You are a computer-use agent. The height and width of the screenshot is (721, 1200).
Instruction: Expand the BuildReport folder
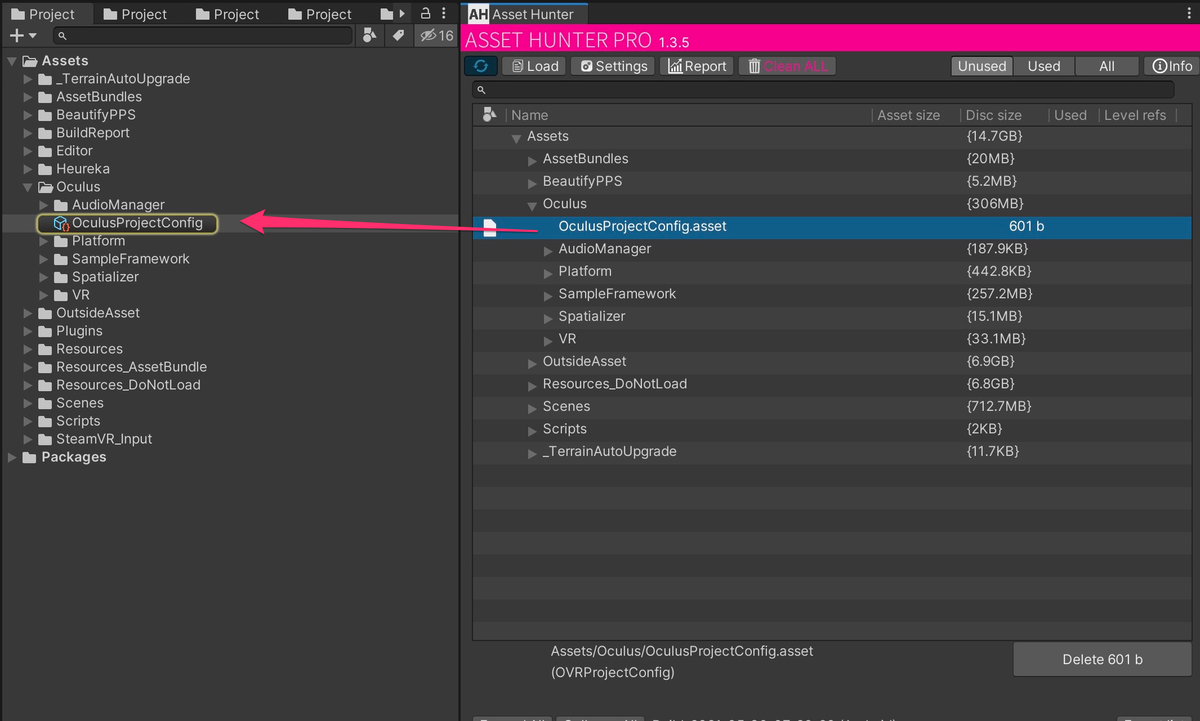click(28, 133)
